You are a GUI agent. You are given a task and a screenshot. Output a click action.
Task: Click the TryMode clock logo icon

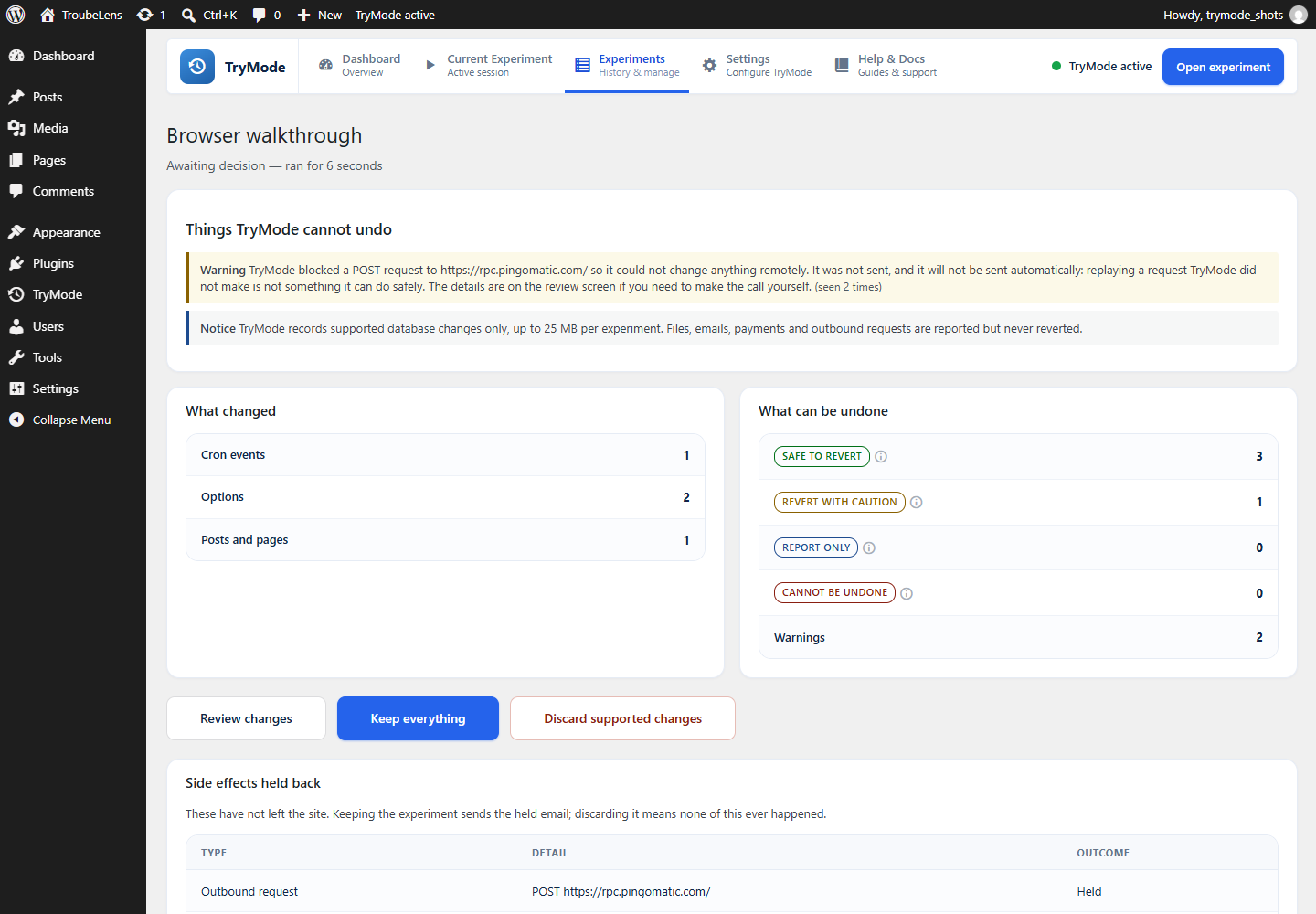click(x=197, y=67)
